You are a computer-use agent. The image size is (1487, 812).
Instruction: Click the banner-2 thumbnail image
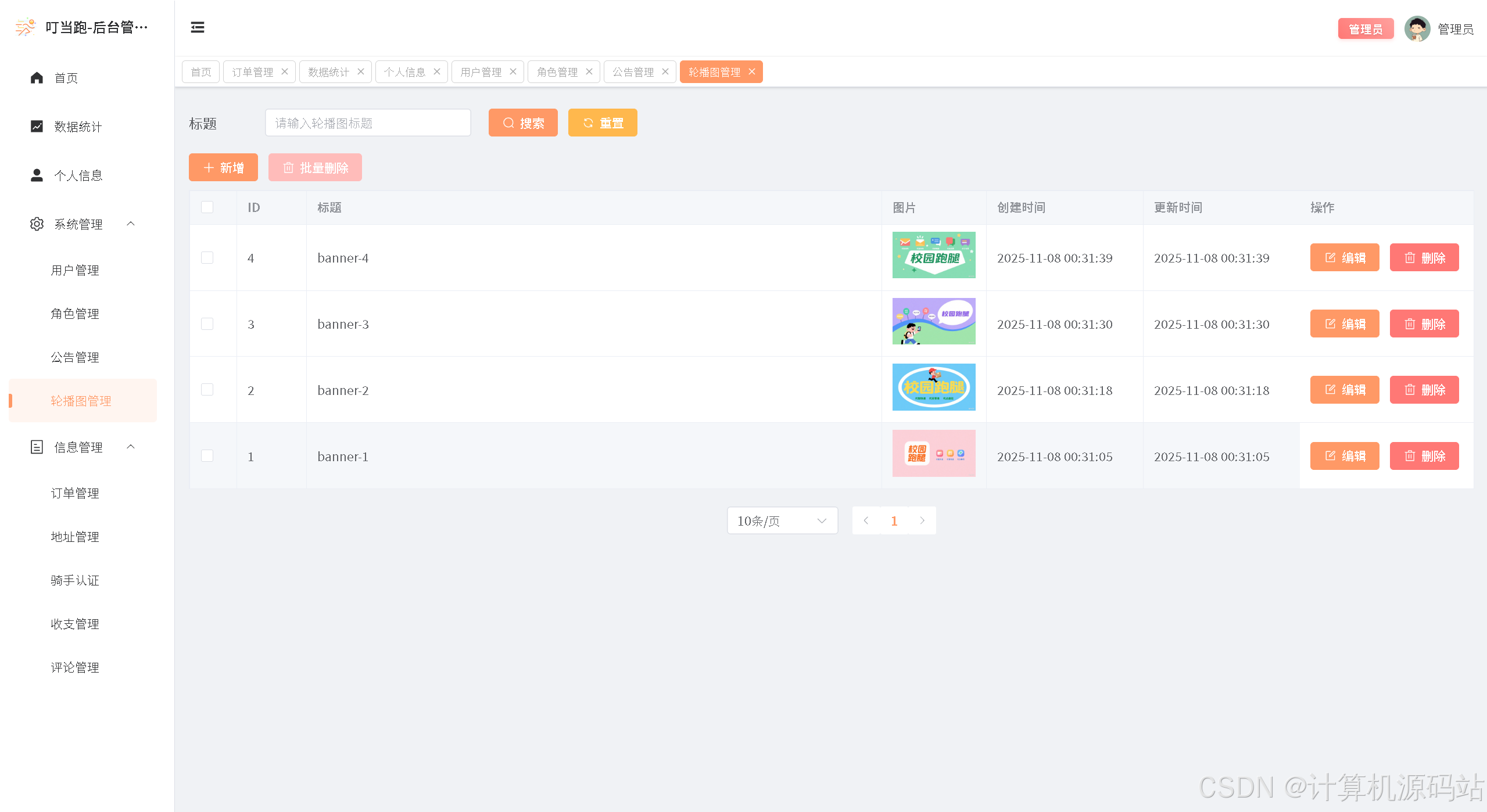[x=933, y=387]
